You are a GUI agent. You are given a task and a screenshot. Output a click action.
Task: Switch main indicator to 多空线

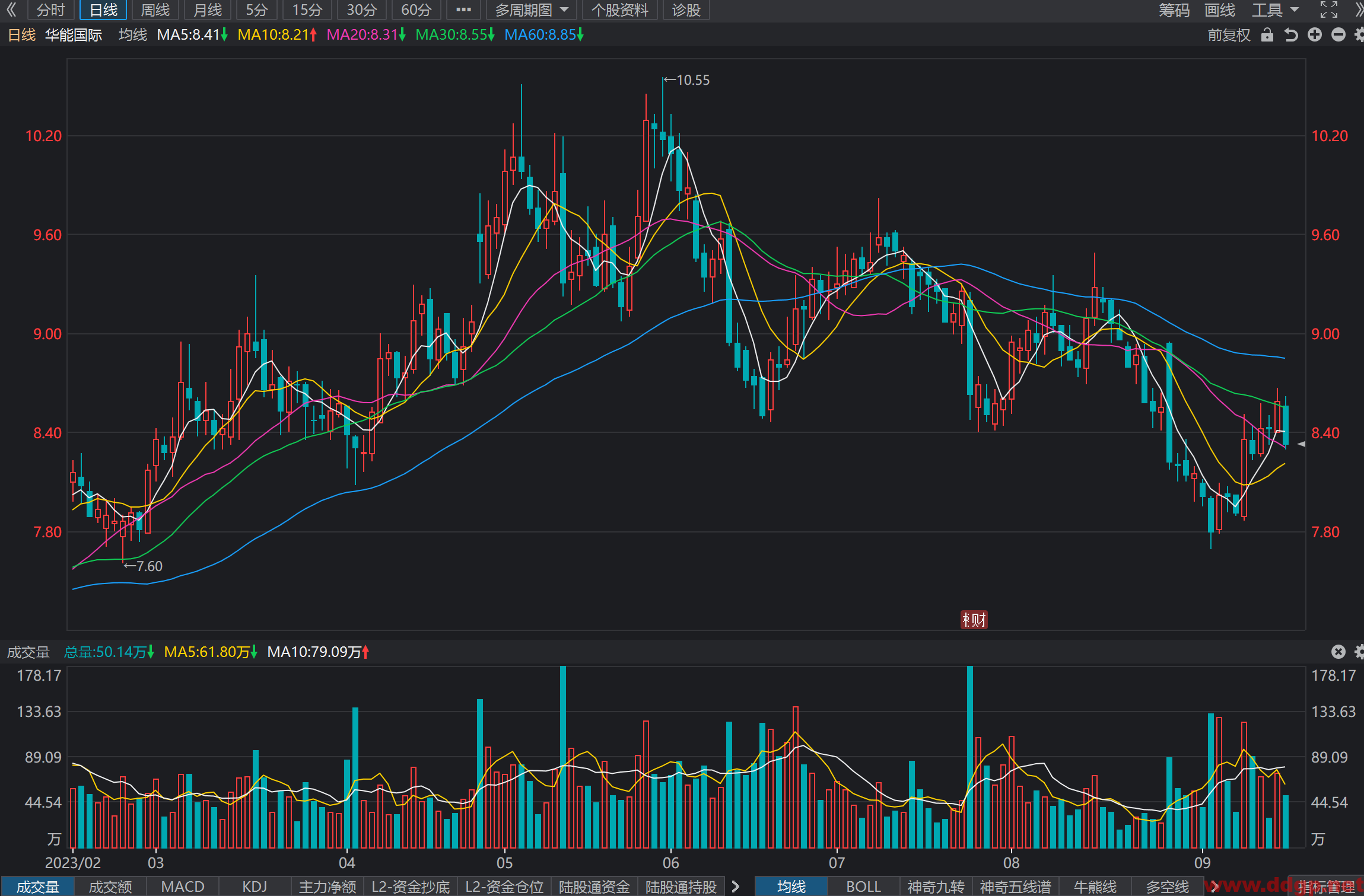click(1168, 887)
